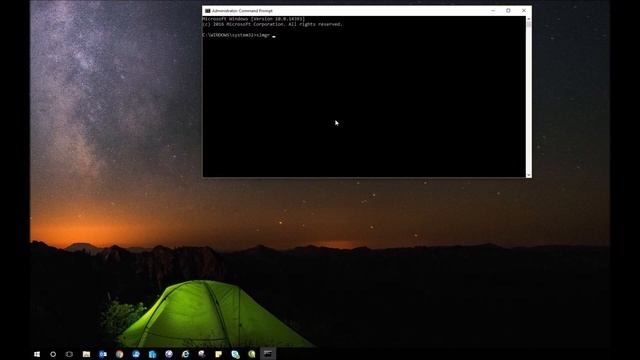Open Task View from the taskbar
The height and width of the screenshot is (360, 640).
coord(69,354)
